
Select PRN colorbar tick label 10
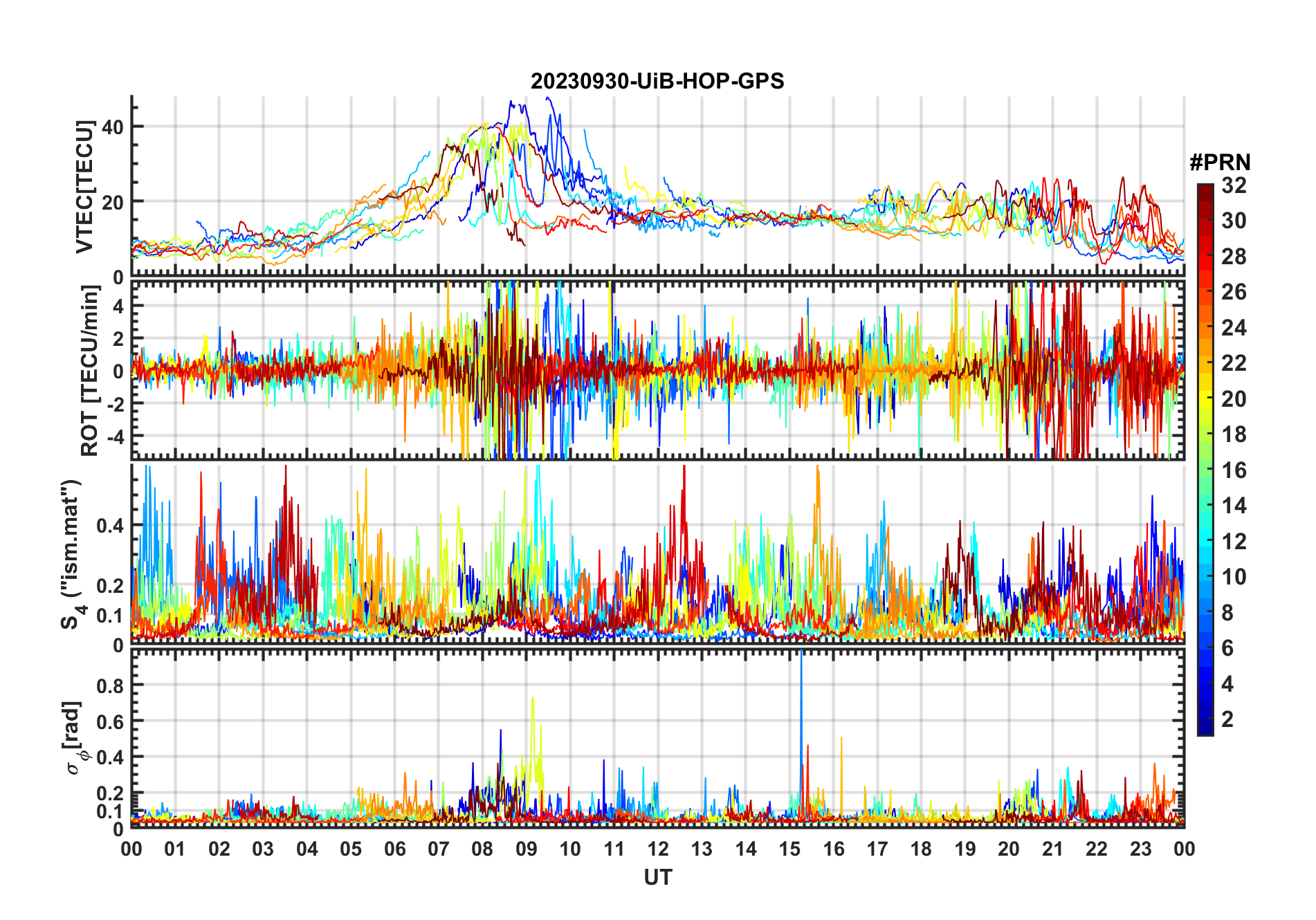[x=1234, y=577]
